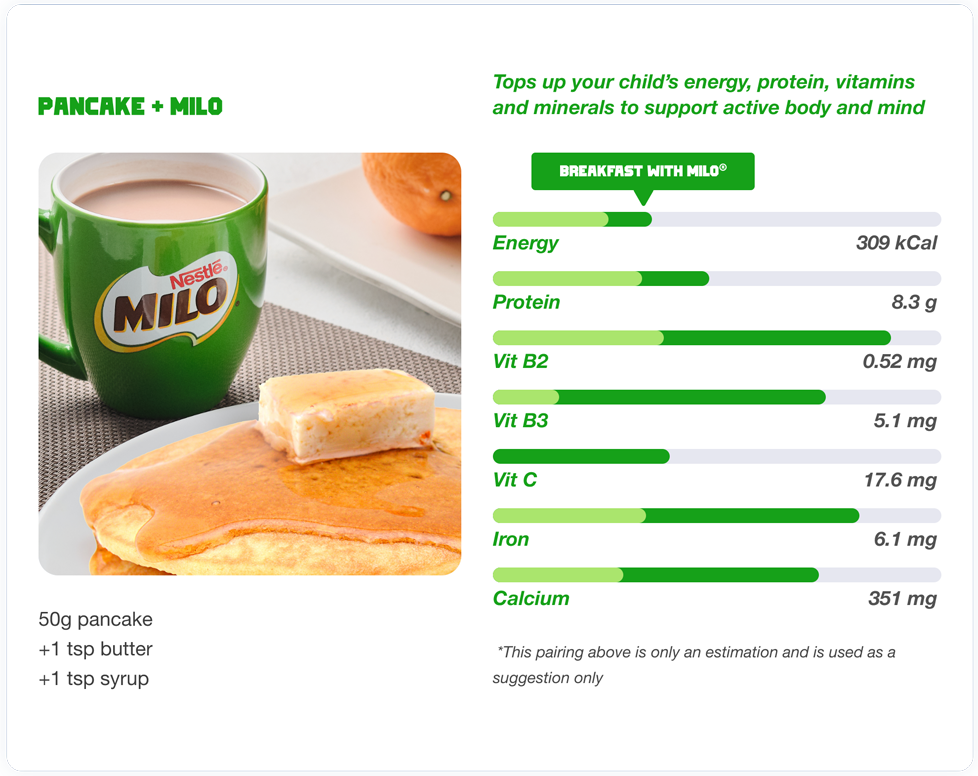Click the Calcium progress bar
Image resolution: width=978 pixels, height=776 pixels.
coord(717,575)
